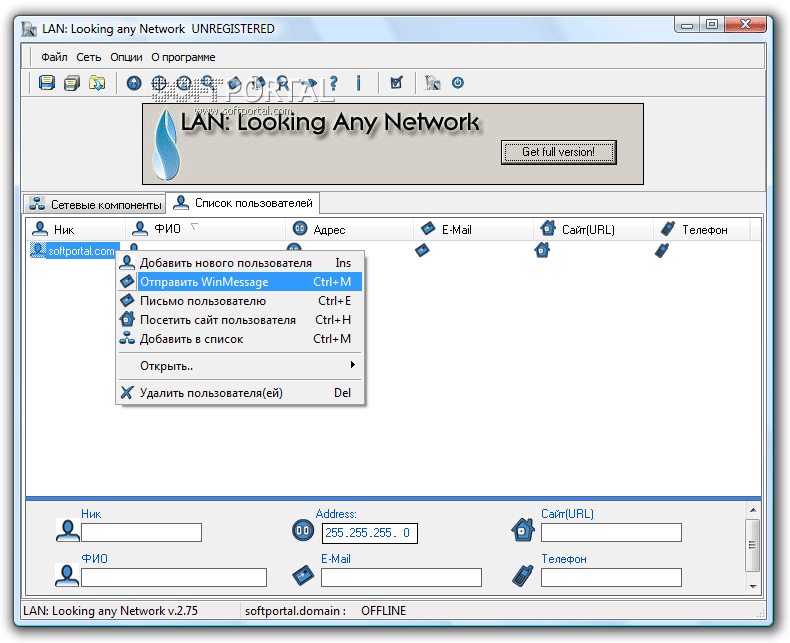Click the round blue up-arrow toolbar icon

pyautogui.click(x=134, y=83)
